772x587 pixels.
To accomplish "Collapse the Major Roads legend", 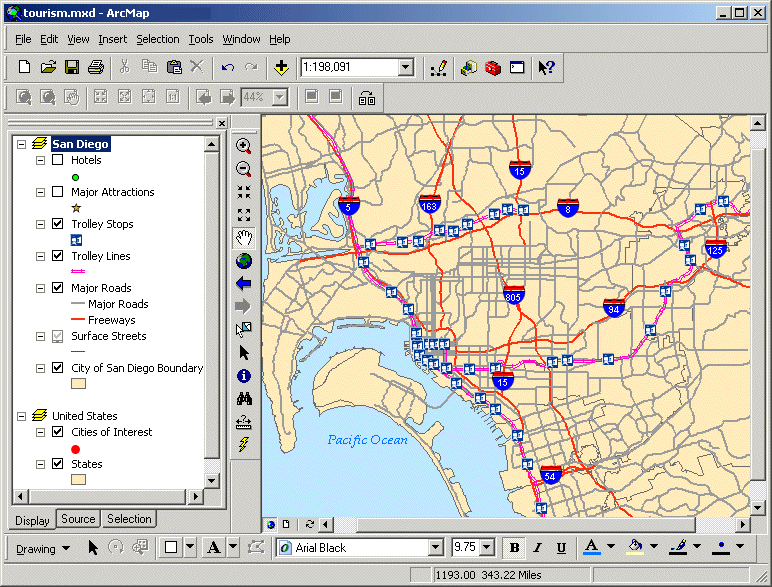I will pos(40,288).
